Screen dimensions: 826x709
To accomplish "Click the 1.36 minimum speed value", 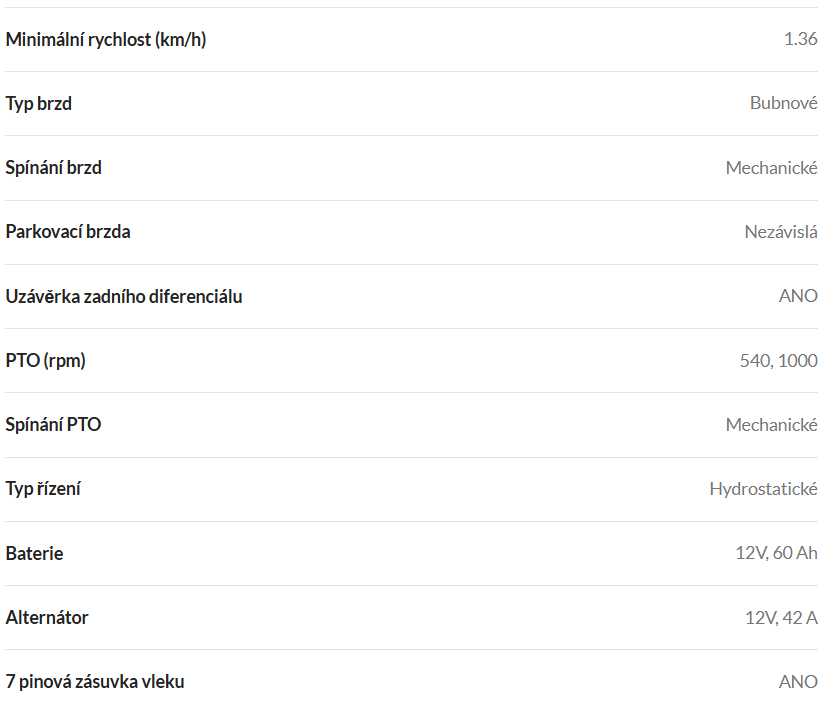I will pyautogui.click(x=801, y=39).
